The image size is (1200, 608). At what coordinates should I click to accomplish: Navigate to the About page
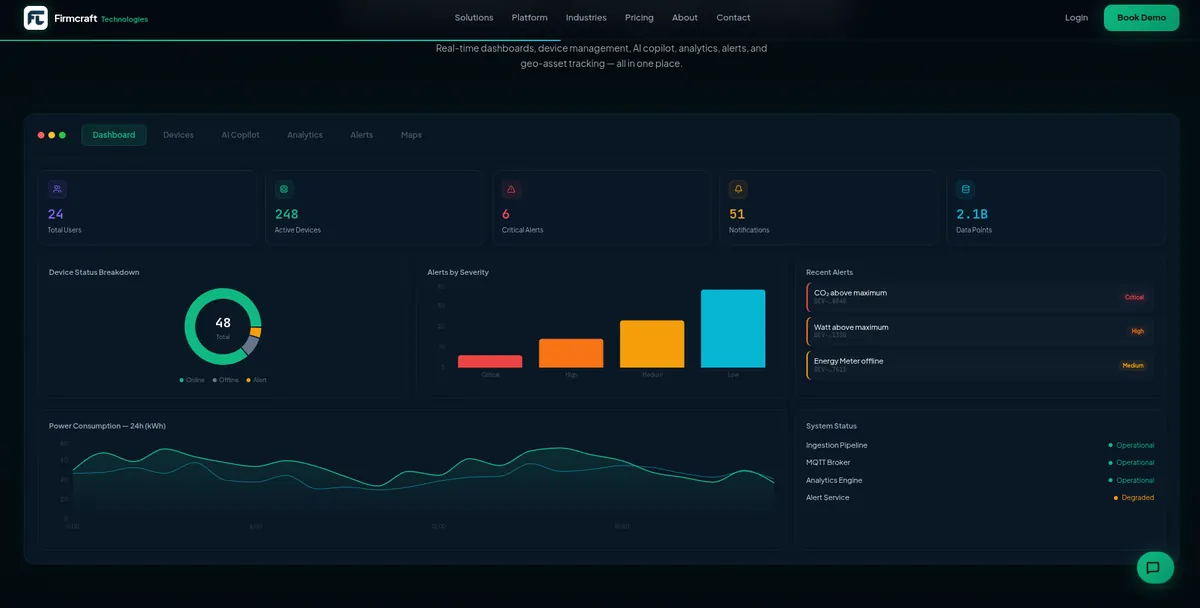tap(685, 18)
